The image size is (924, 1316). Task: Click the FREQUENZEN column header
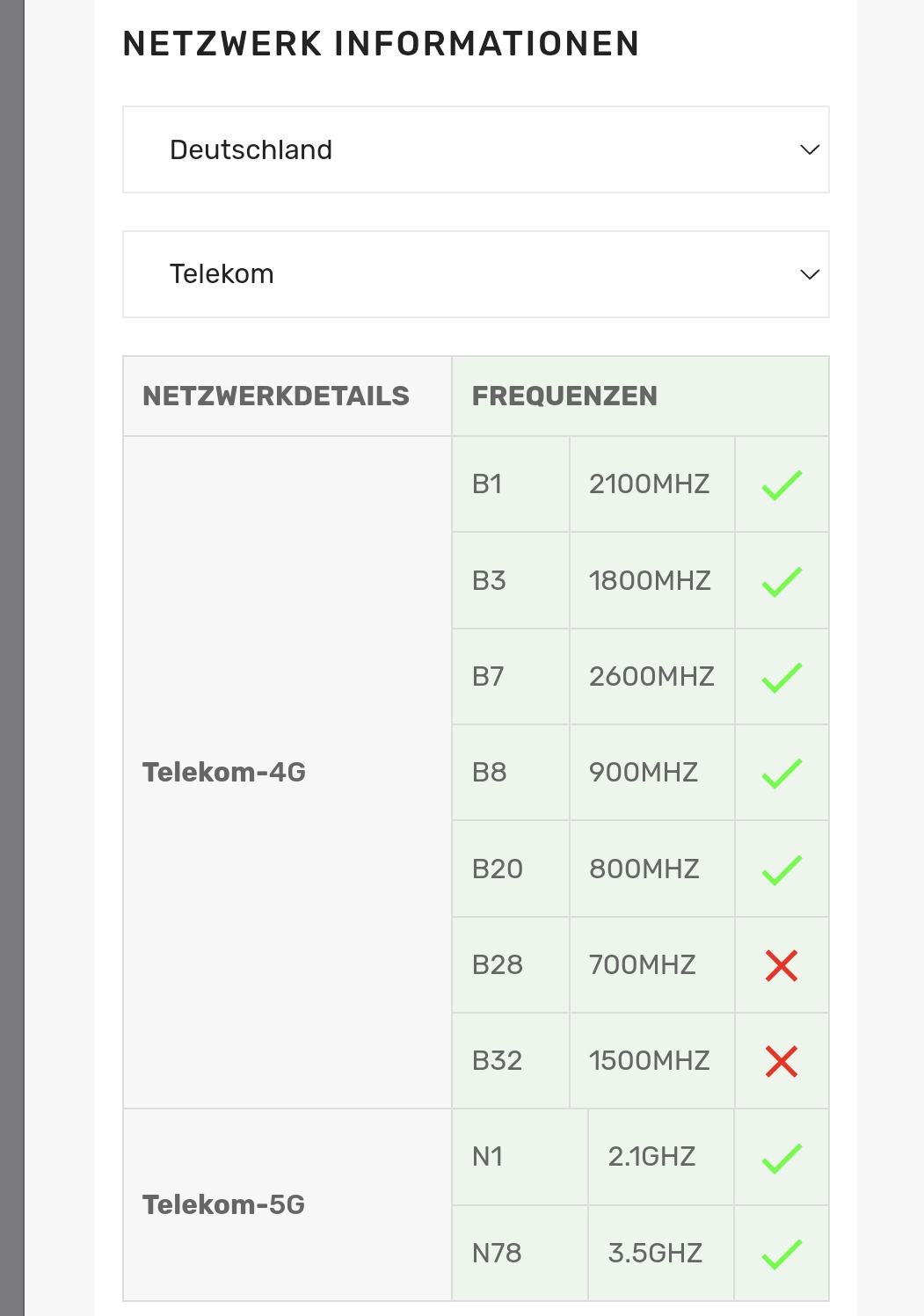click(564, 396)
